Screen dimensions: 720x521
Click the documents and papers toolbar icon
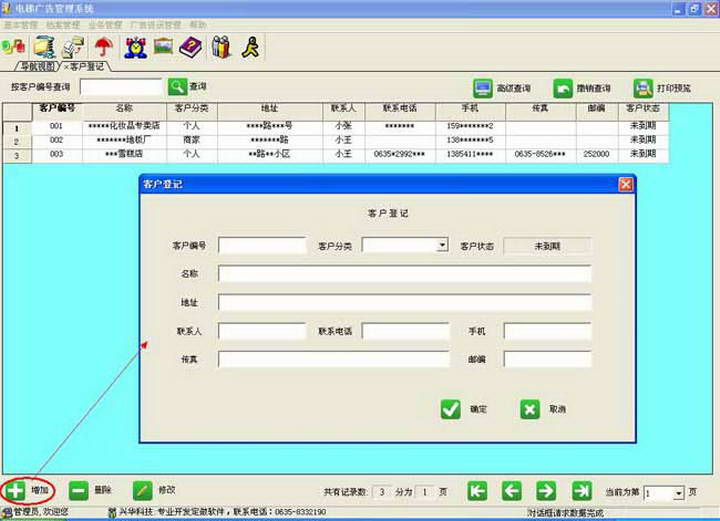(x=73, y=47)
